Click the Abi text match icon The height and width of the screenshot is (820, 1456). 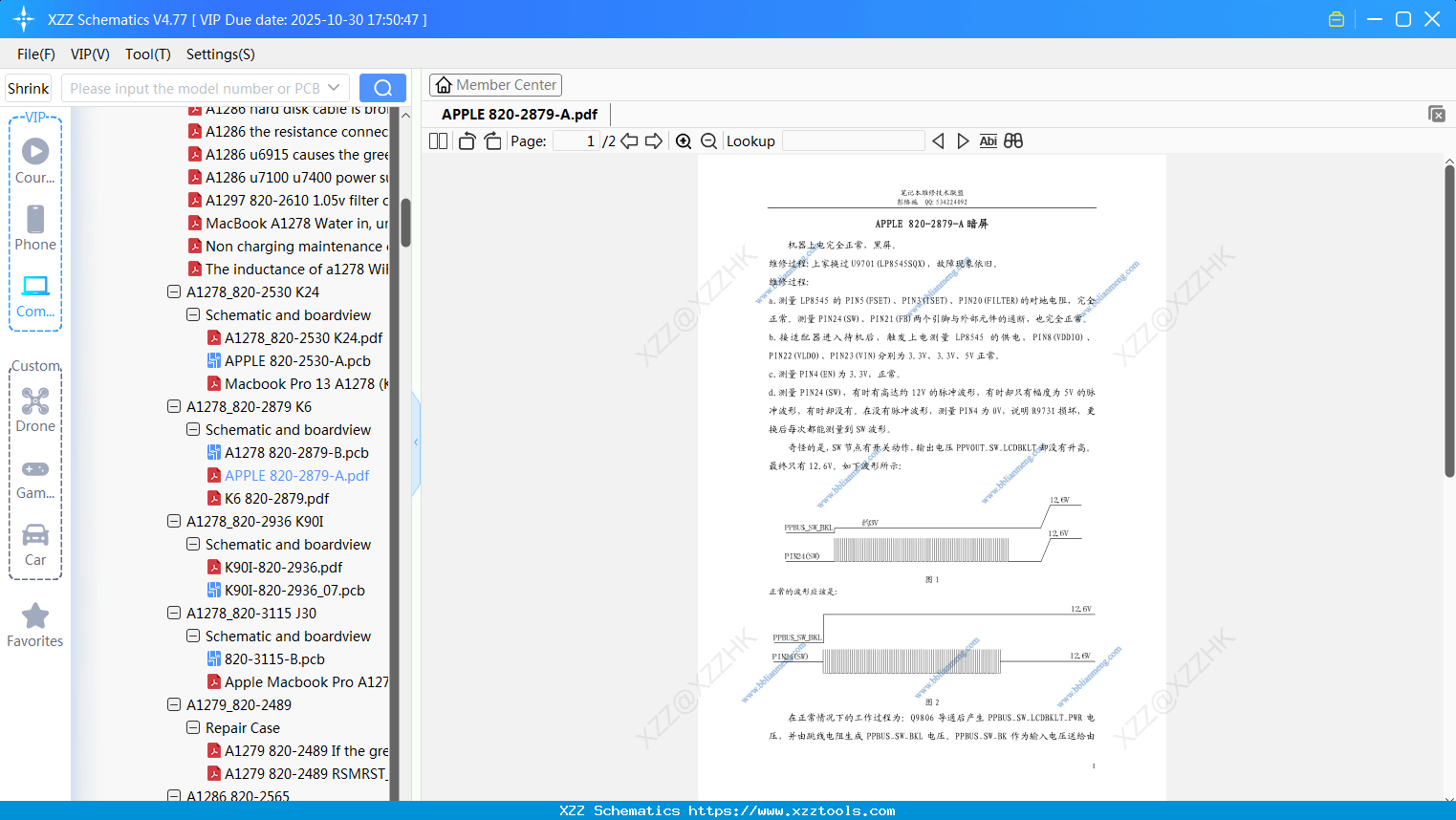click(989, 141)
